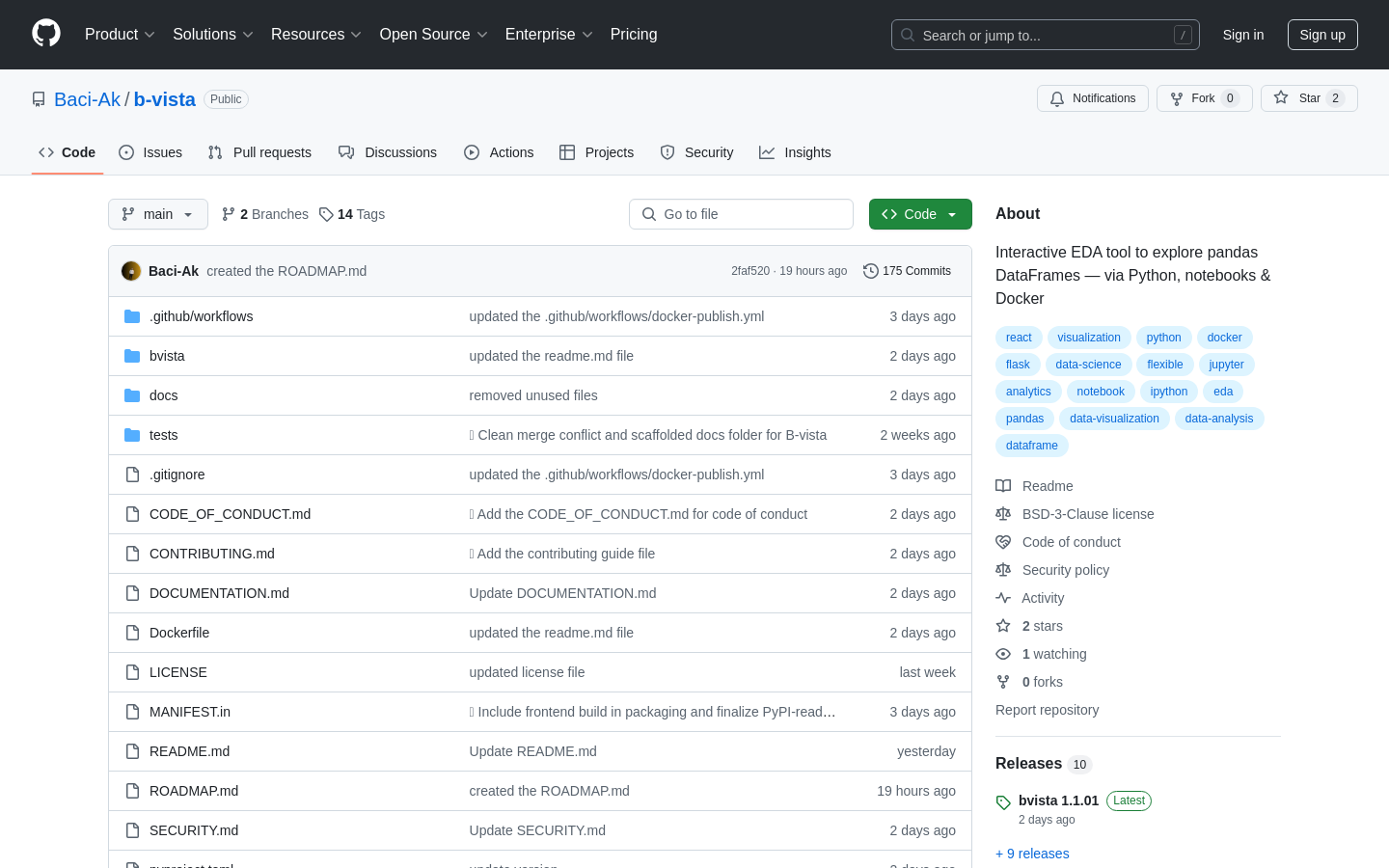This screenshot has width=1389, height=868.
Task: Expand the Resources menu
Action: (x=316, y=34)
